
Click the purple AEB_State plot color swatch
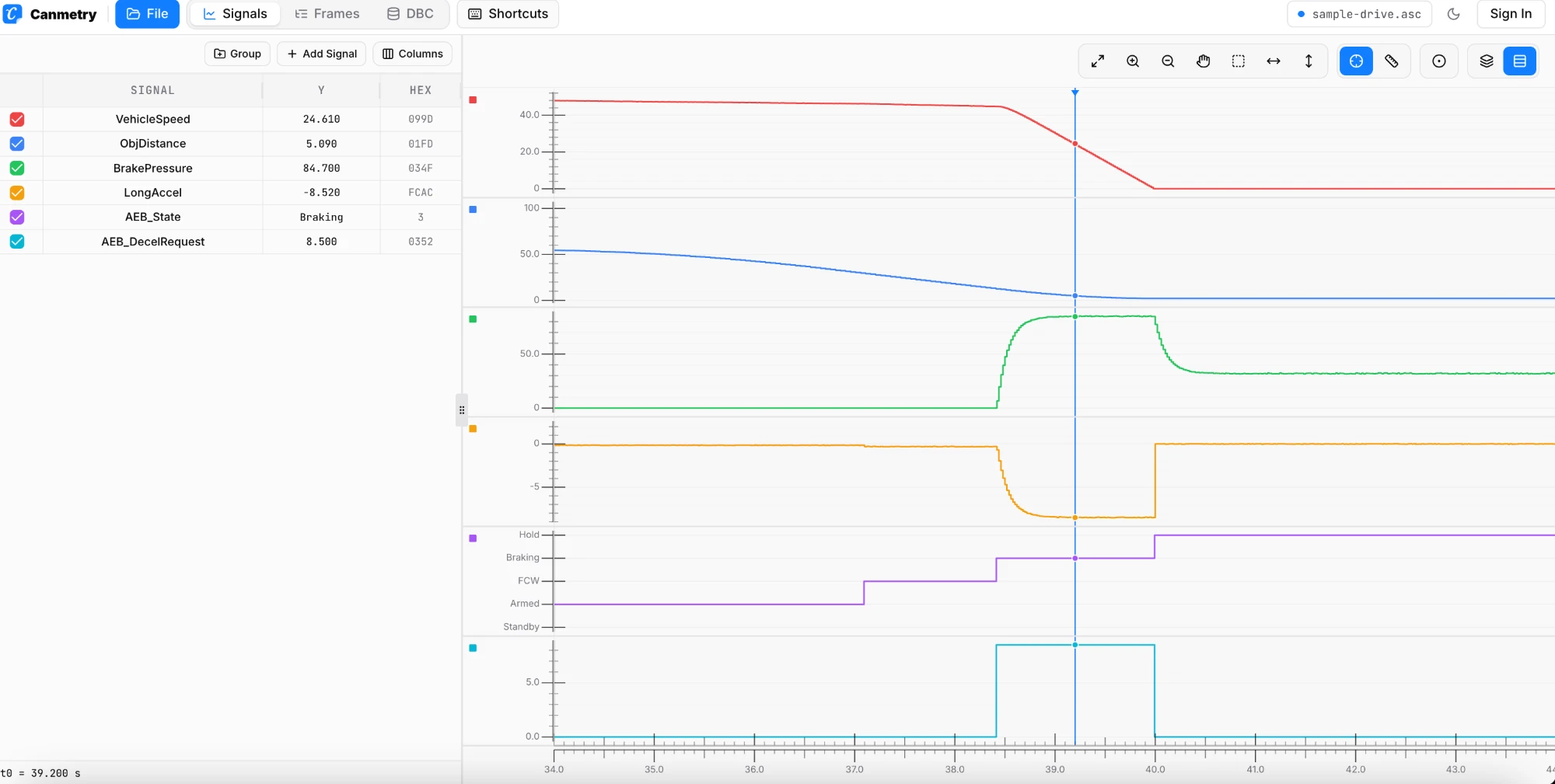(473, 538)
